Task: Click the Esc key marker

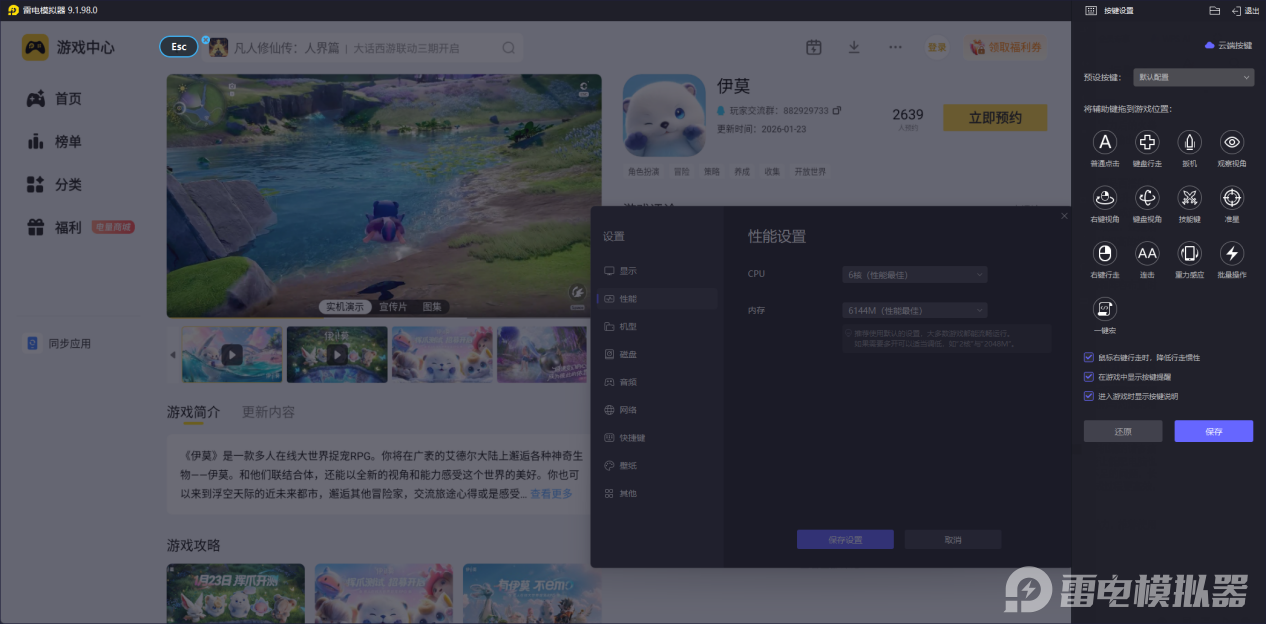Action: pos(179,47)
